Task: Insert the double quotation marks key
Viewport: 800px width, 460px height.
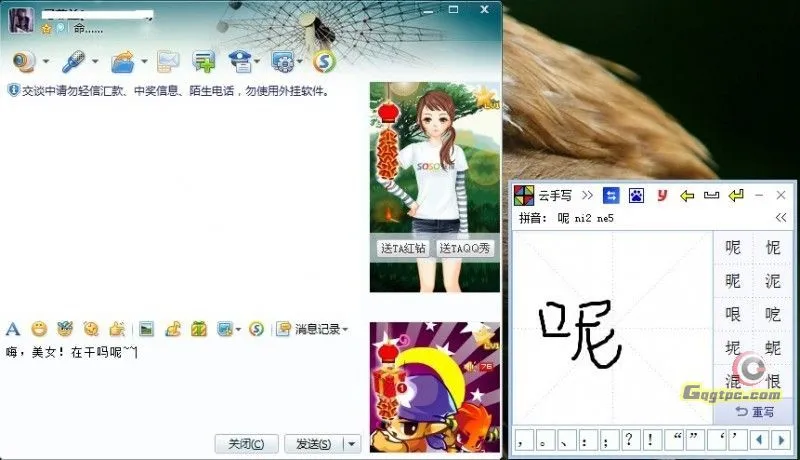Action: 685,440
